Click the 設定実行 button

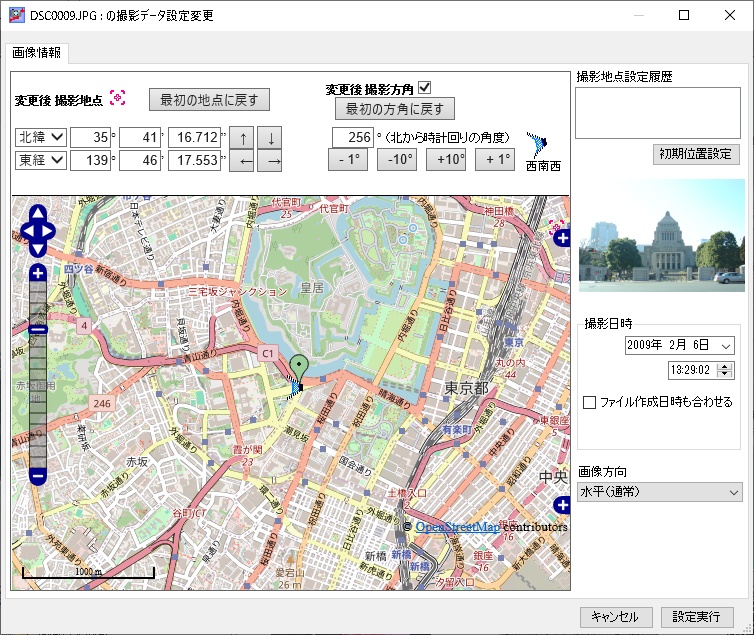[696, 617]
